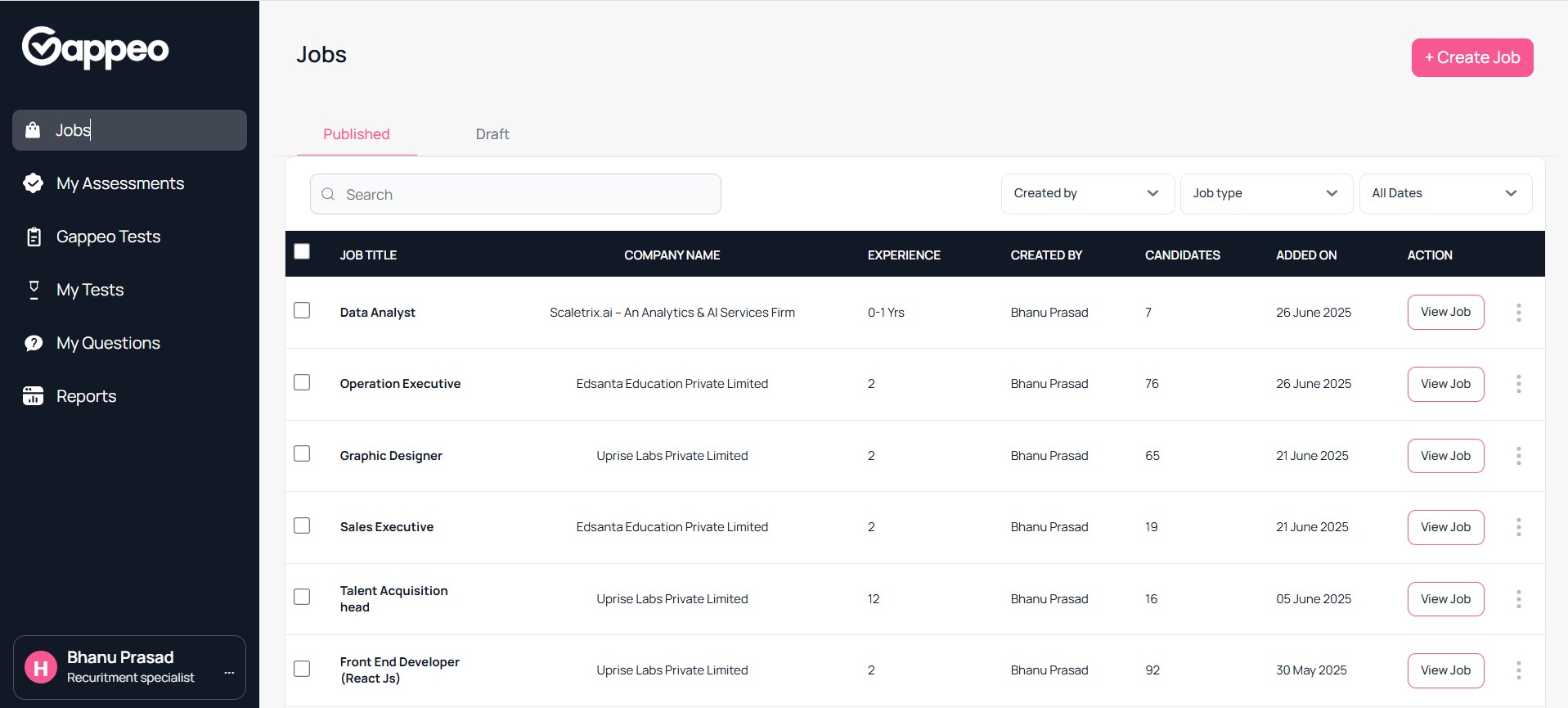The height and width of the screenshot is (708, 1568).
Task: Click the My Questions bubble icon
Action: pos(34,343)
